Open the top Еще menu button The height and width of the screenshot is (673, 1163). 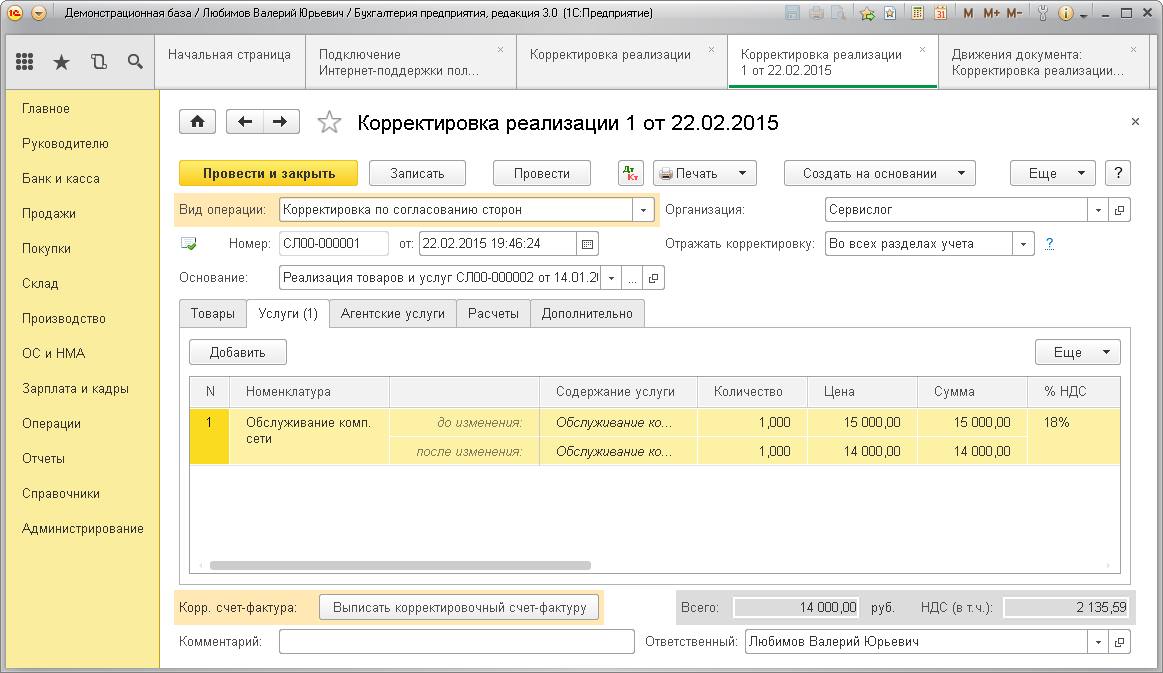tap(1052, 174)
